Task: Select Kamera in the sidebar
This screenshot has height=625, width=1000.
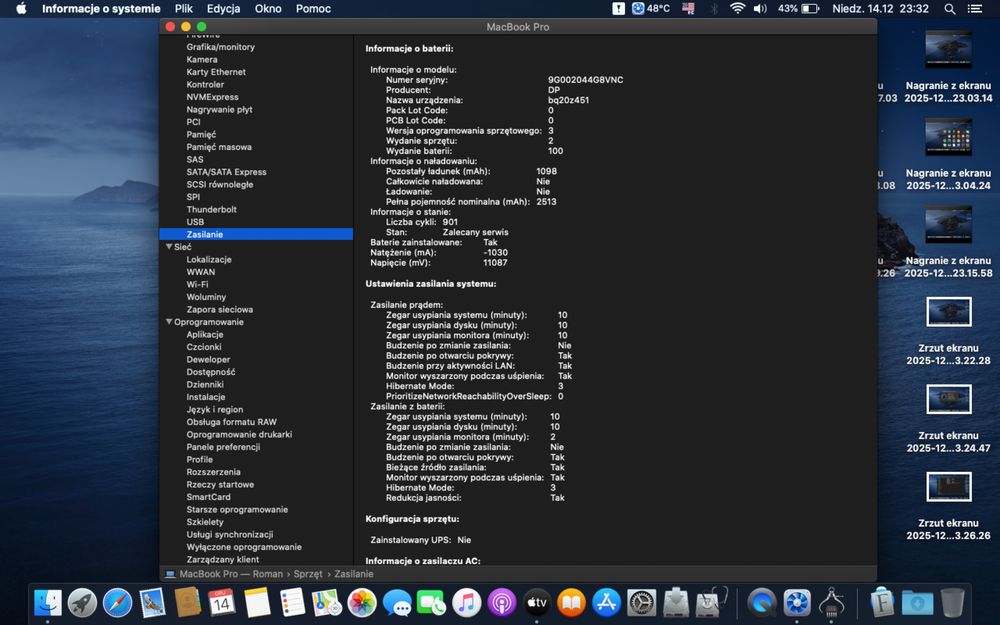Action: (x=202, y=59)
